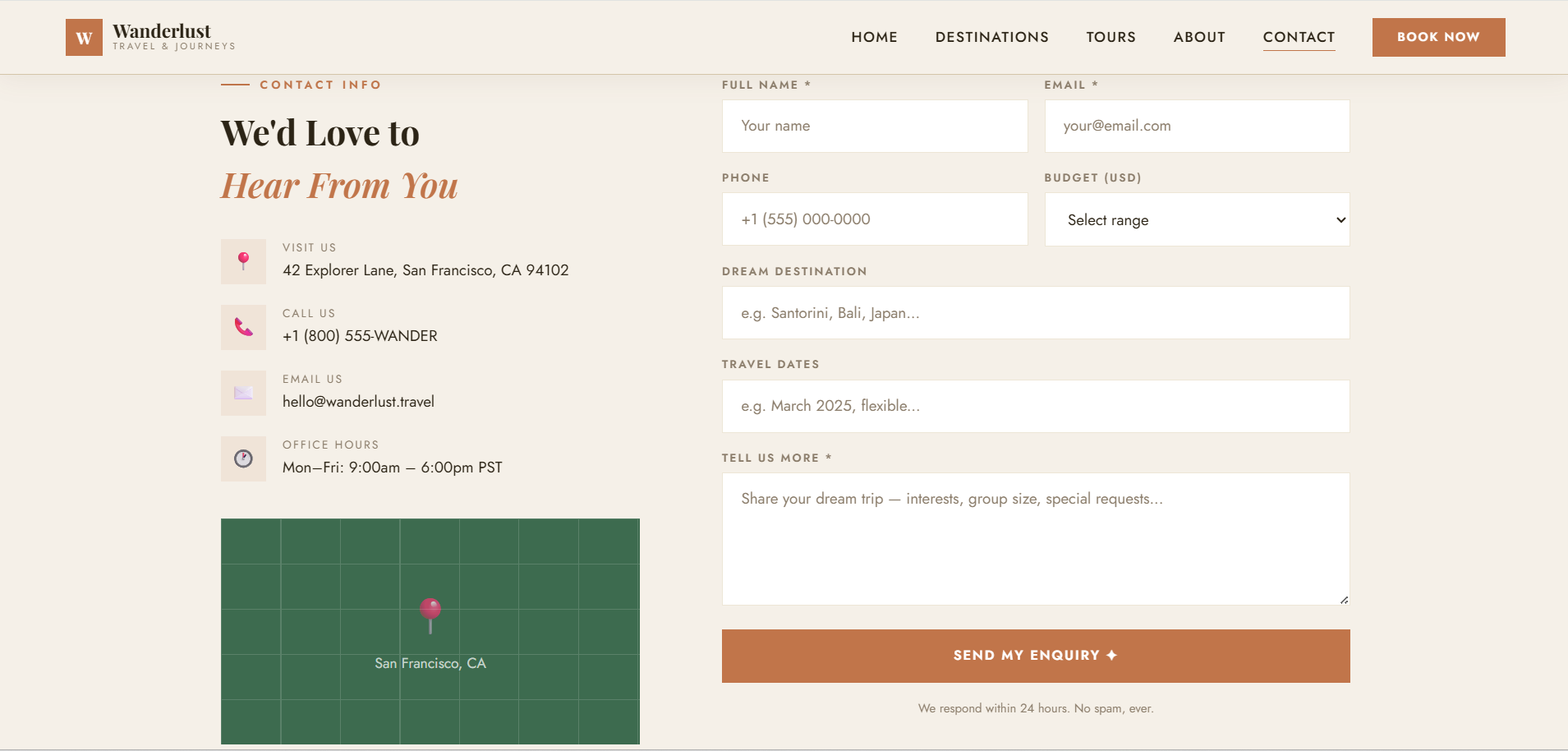This screenshot has height=751, width=1568.
Task: Click into the Email input field
Action: click(1197, 126)
